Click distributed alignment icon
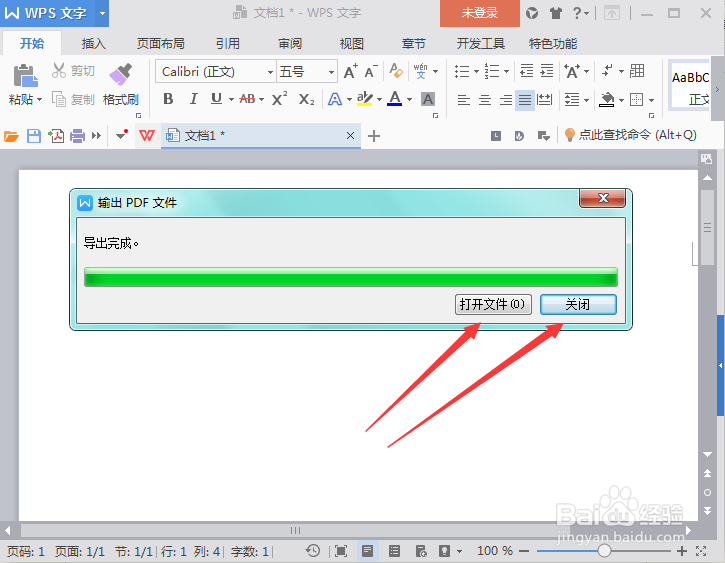 click(545, 99)
